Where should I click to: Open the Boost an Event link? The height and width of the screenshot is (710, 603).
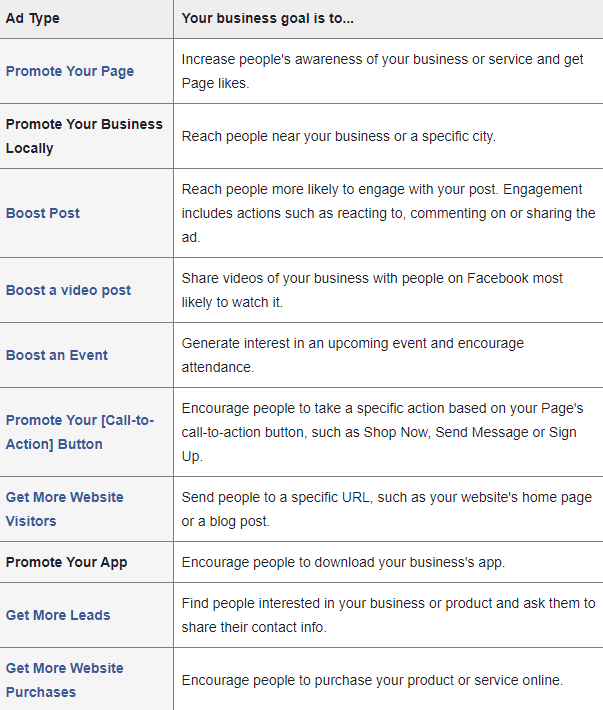coord(57,355)
